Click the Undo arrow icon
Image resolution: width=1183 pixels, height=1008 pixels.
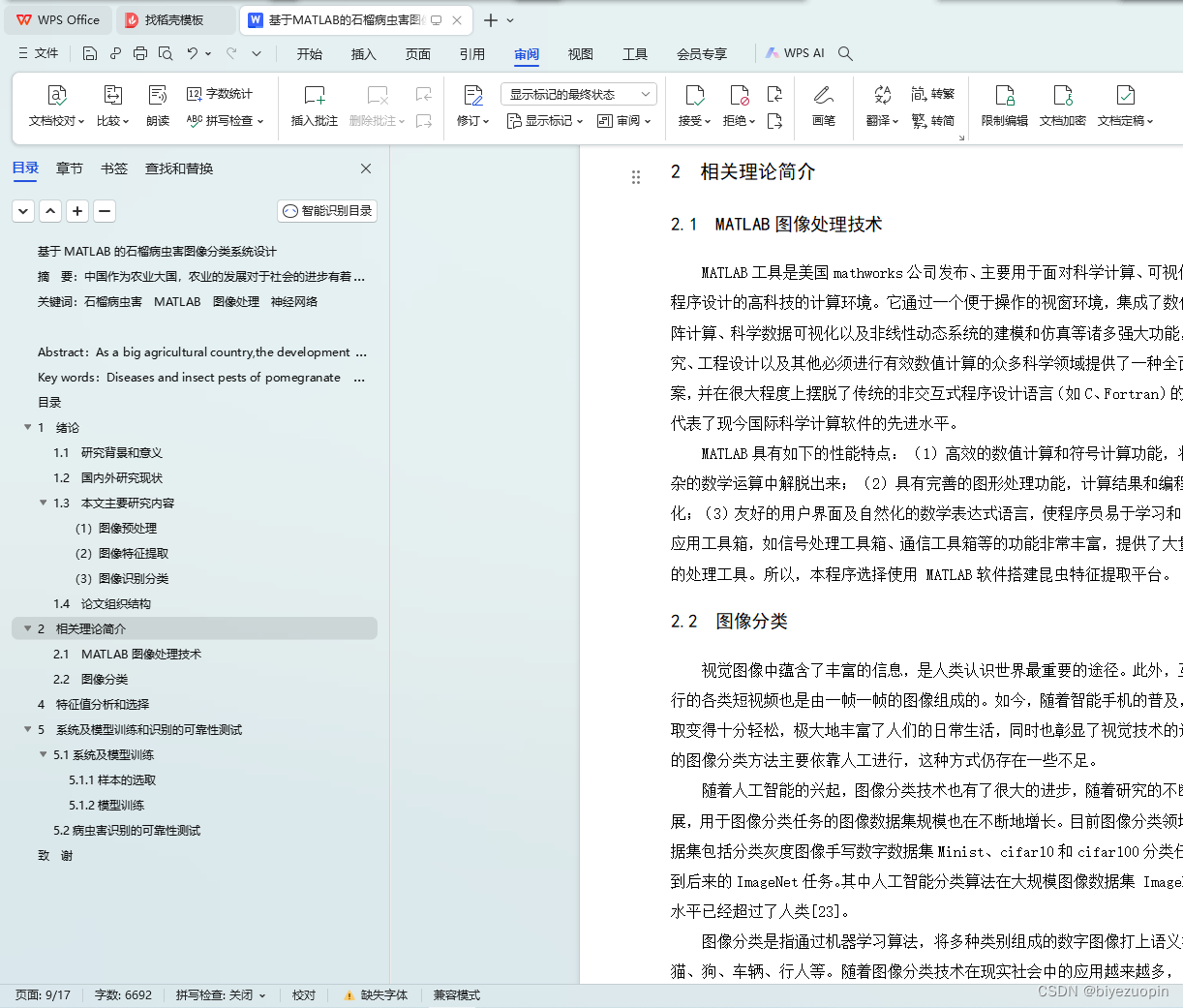[x=193, y=53]
